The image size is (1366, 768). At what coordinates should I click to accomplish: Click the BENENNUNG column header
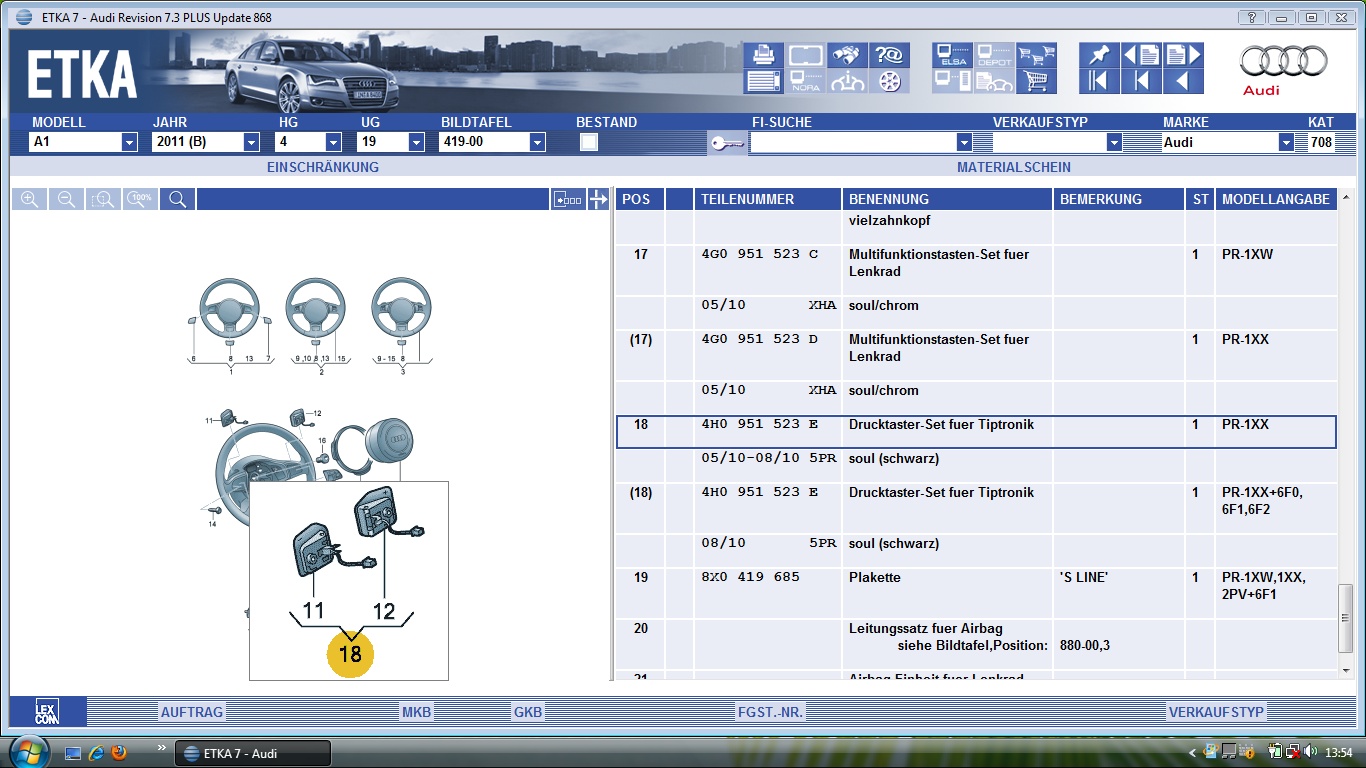click(948, 199)
